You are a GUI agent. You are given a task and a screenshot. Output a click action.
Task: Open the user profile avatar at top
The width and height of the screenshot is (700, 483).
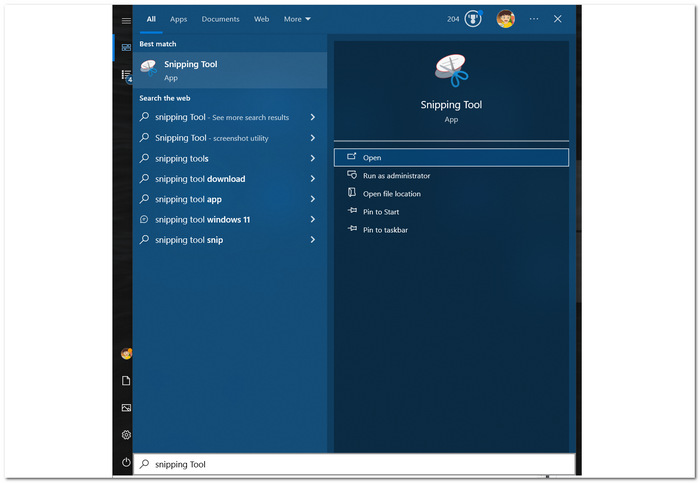point(506,19)
